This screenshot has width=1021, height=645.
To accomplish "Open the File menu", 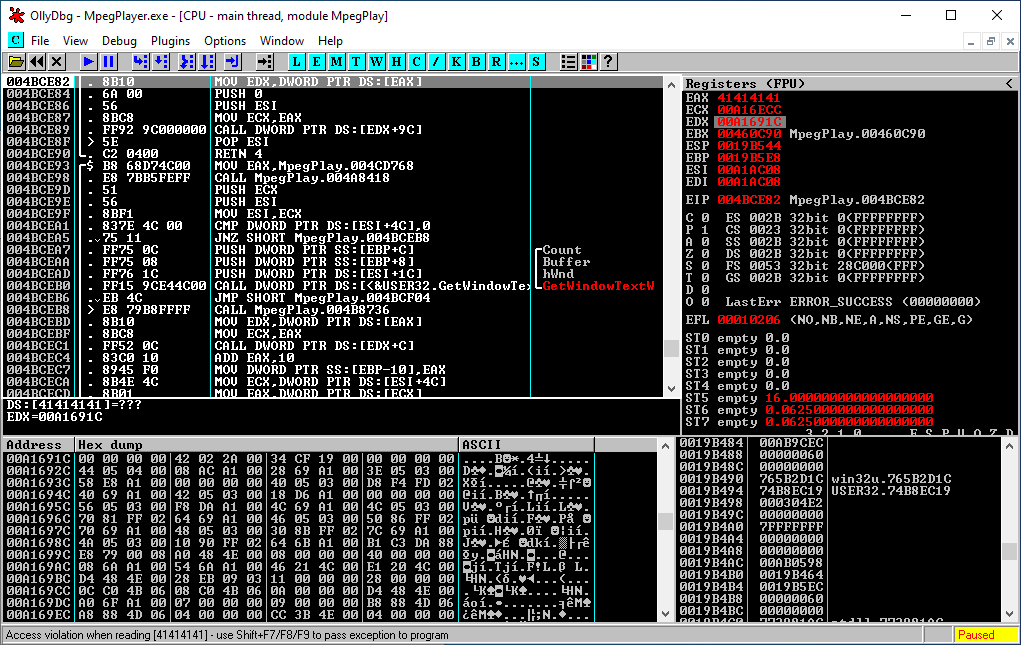I will pos(40,40).
